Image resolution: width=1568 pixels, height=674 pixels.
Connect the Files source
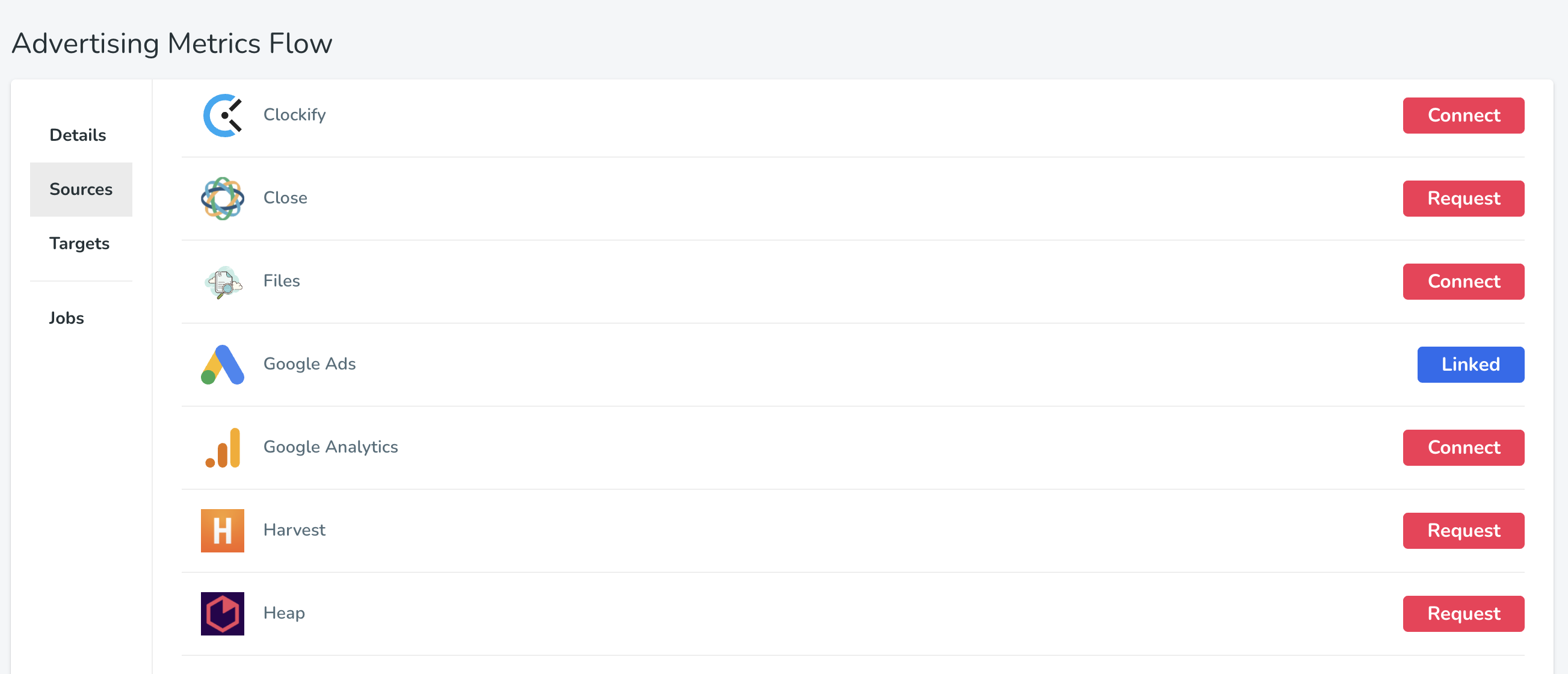click(x=1463, y=281)
